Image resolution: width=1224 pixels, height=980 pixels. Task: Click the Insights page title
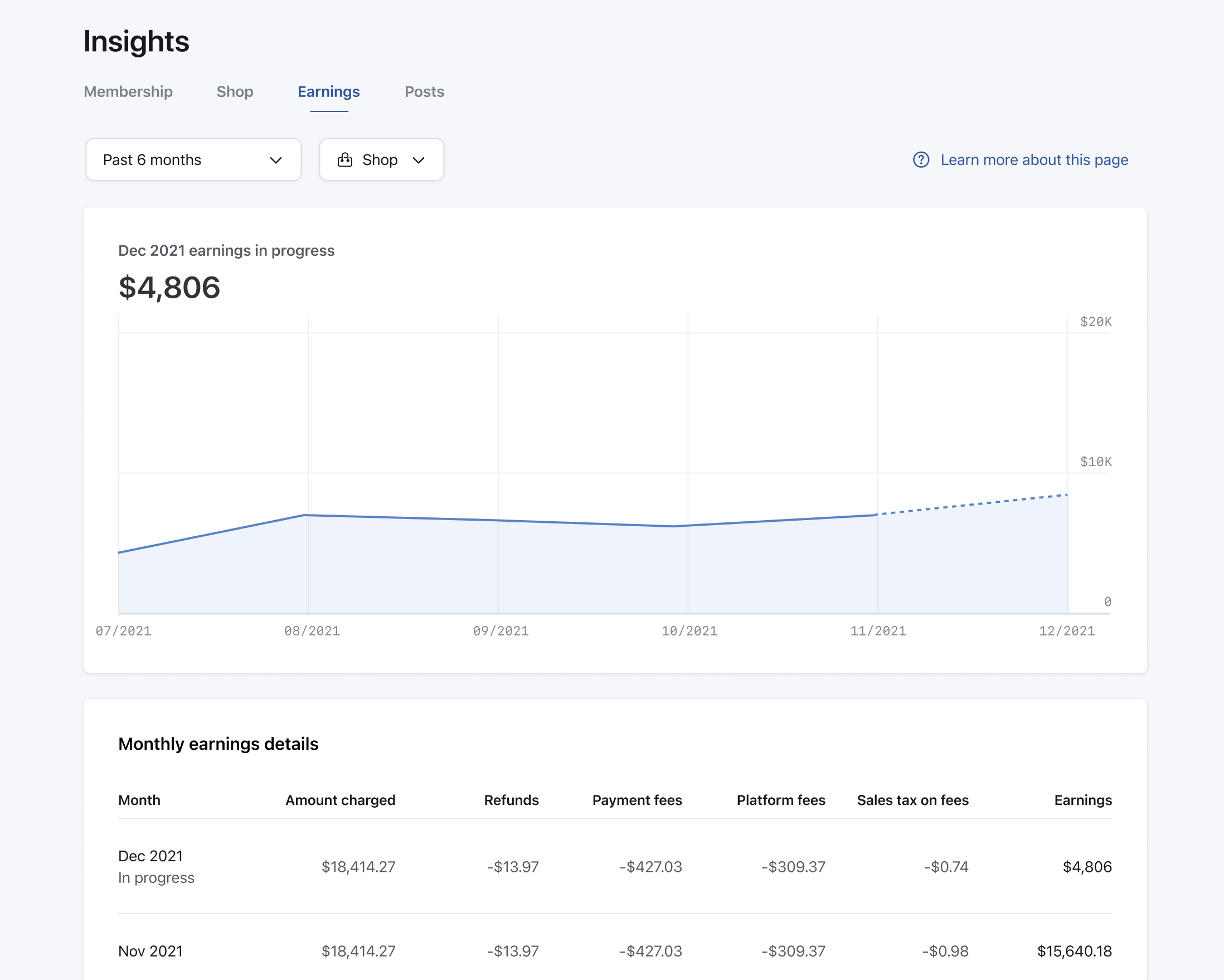click(136, 41)
